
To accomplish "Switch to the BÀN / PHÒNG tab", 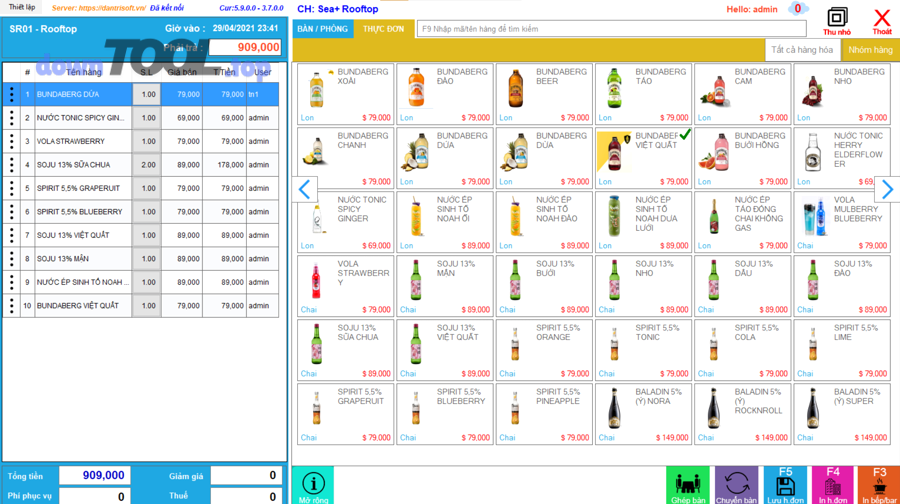I will coord(322,29).
